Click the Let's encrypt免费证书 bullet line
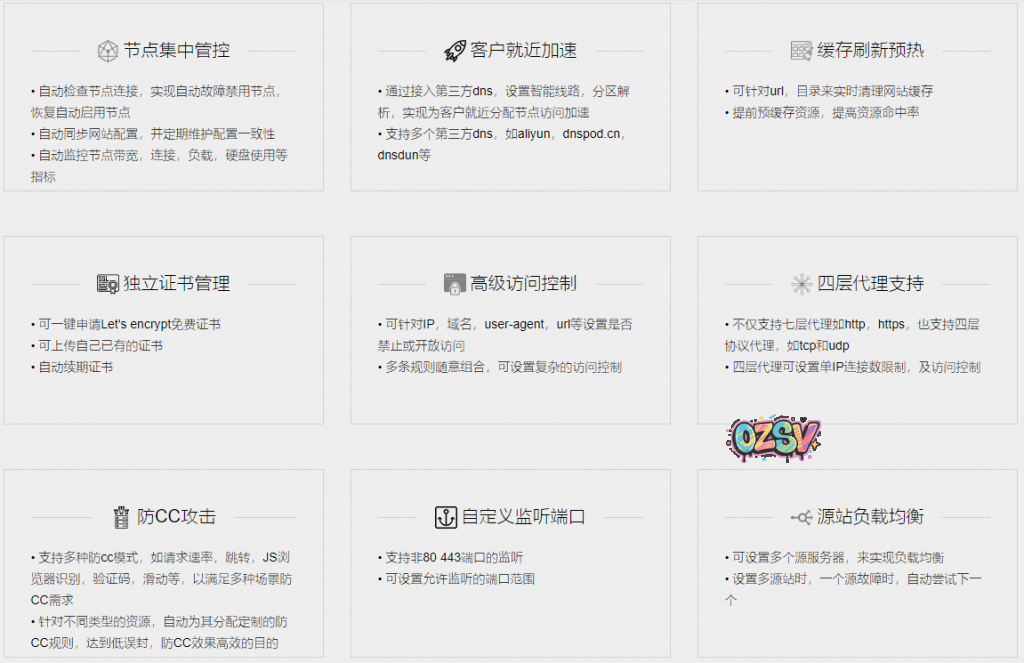Viewport: 1024px width, 663px height. [128, 324]
